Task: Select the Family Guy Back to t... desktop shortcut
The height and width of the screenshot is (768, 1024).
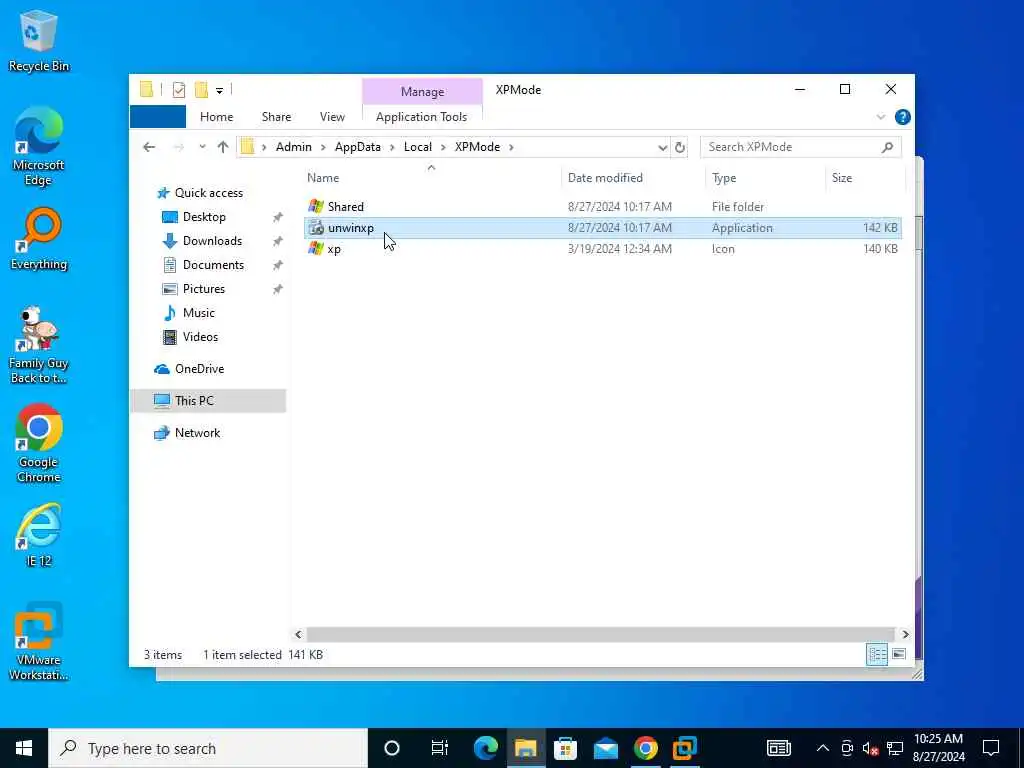Action: [39, 345]
